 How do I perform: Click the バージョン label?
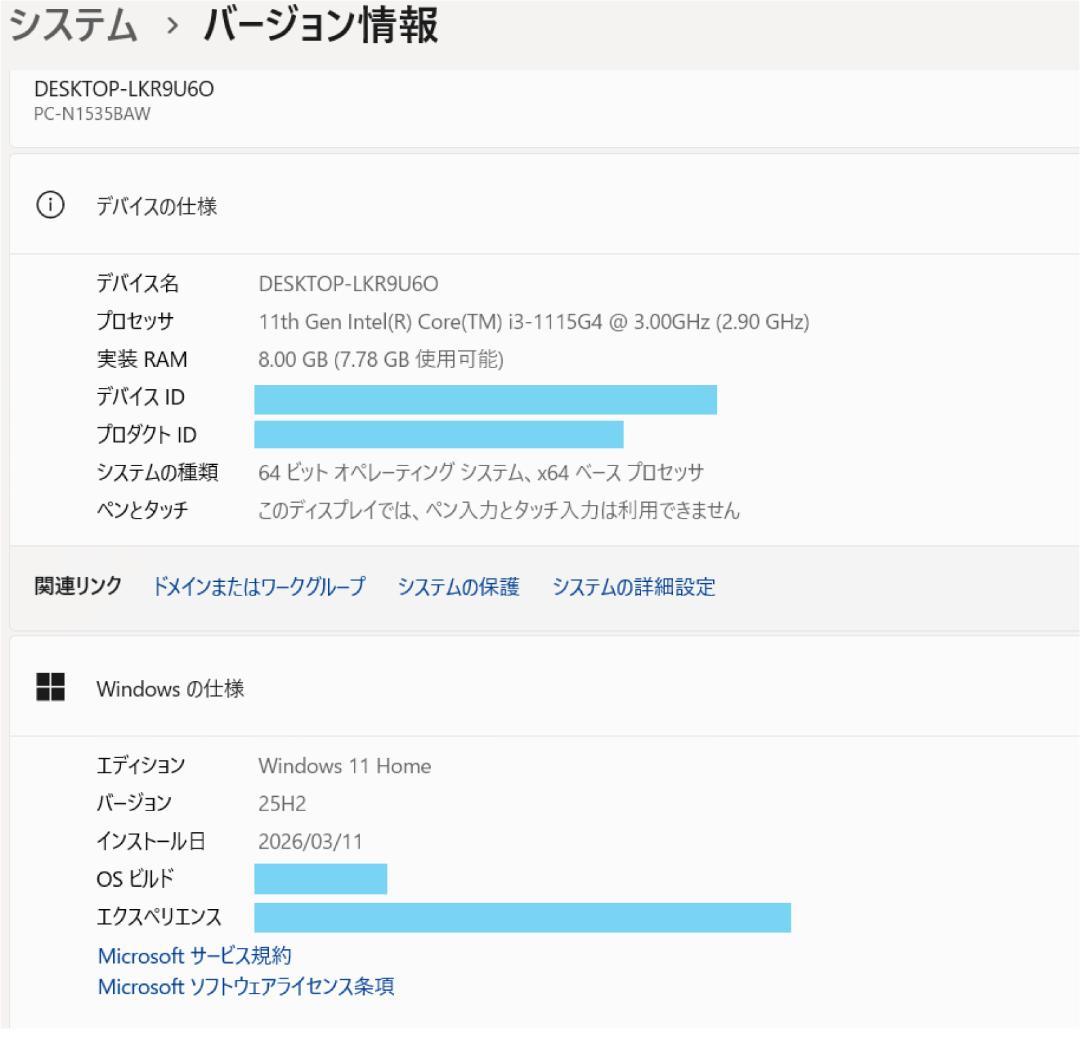click(134, 804)
